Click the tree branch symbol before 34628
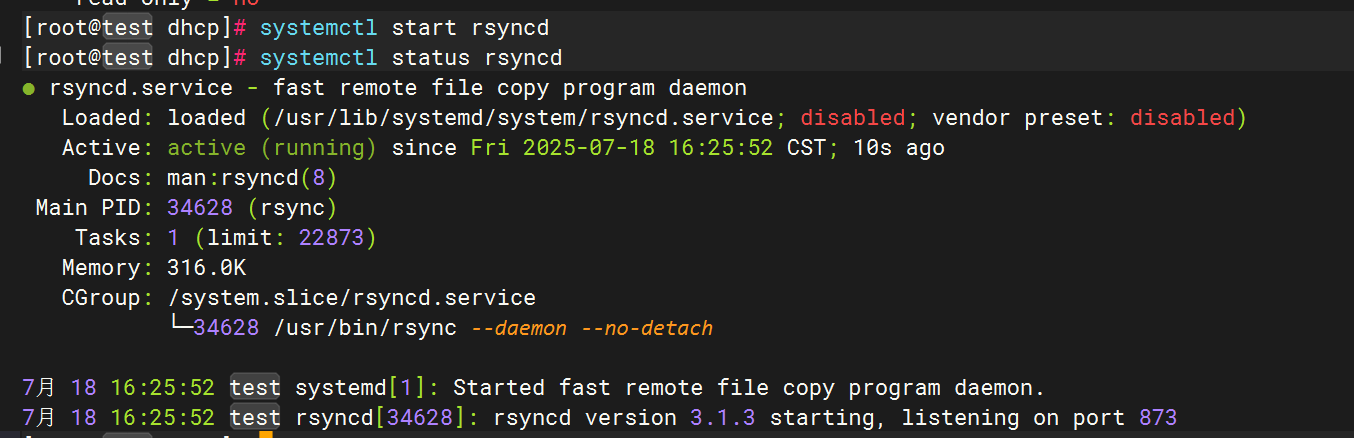 tap(180, 327)
